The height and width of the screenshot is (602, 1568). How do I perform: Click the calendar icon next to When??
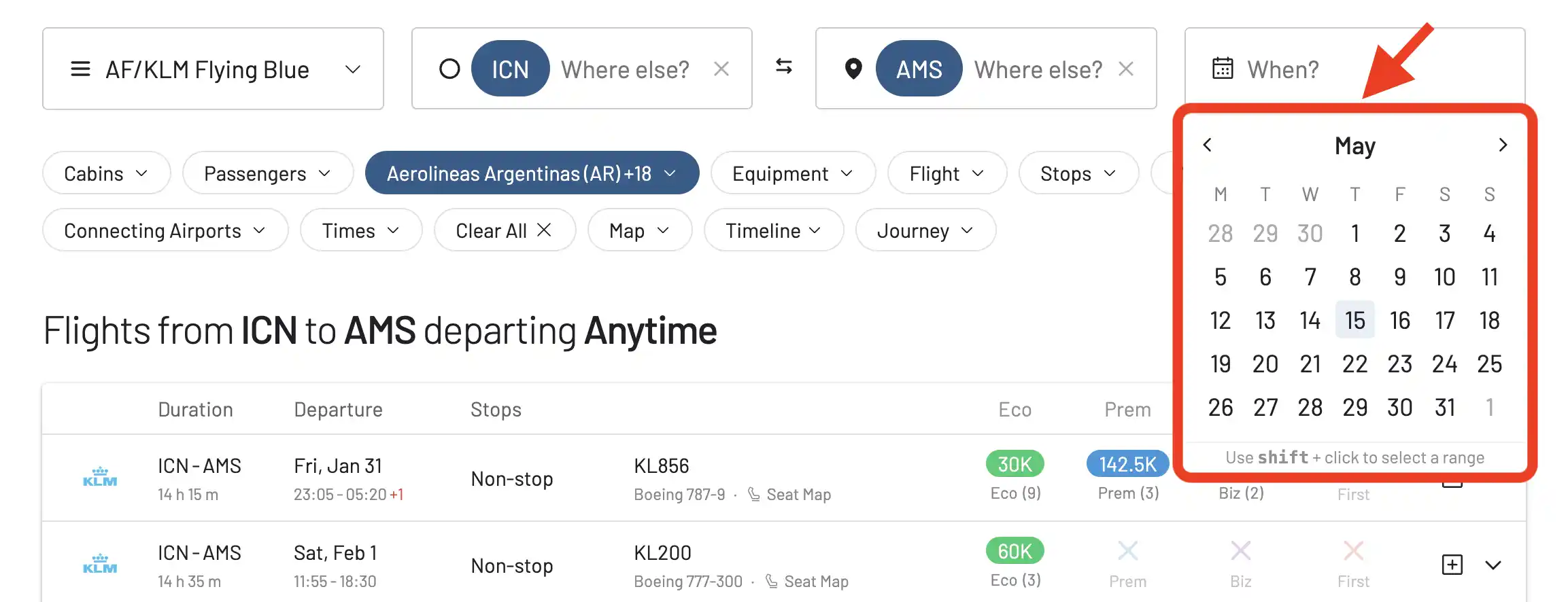pos(1223,69)
